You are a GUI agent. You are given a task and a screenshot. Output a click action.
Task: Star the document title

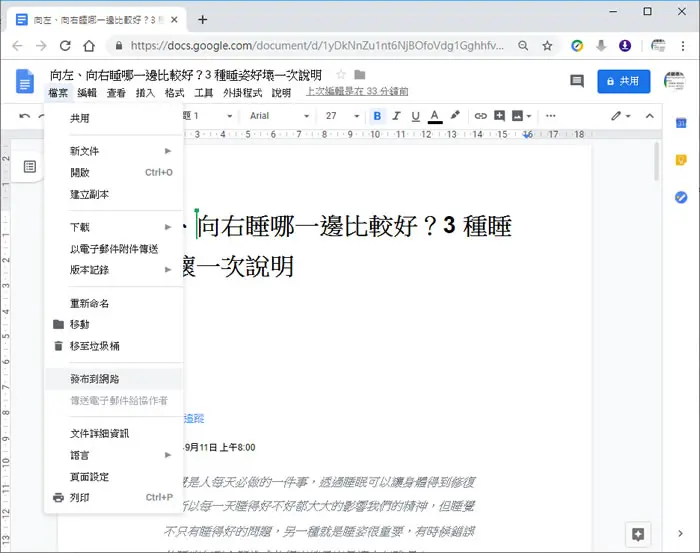click(x=341, y=75)
